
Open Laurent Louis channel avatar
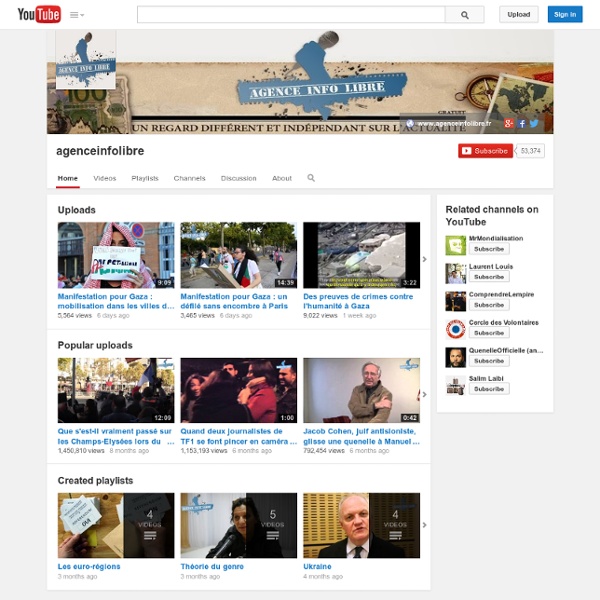coord(455,273)
